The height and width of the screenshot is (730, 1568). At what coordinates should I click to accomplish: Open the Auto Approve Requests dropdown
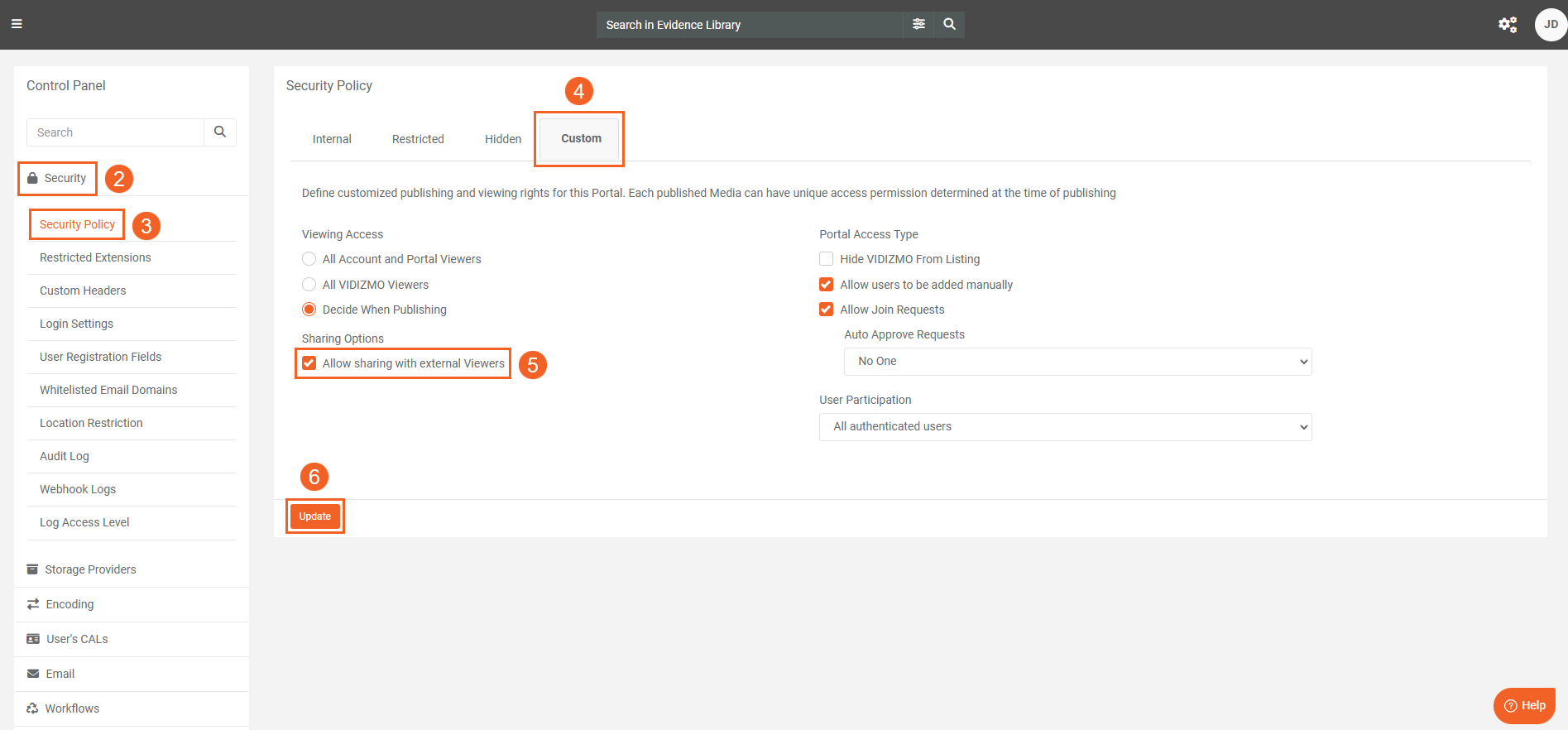(x=1077, y=362)
